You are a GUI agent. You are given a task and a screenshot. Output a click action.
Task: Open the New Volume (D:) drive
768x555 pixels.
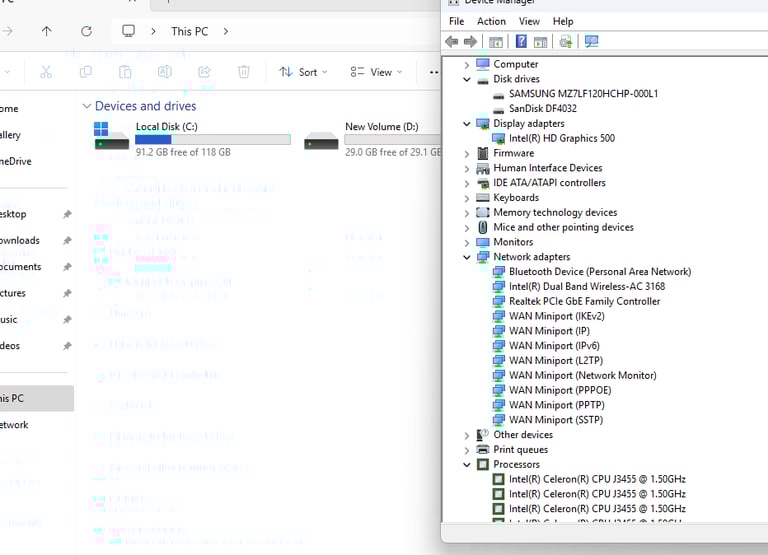click(372, 139)
